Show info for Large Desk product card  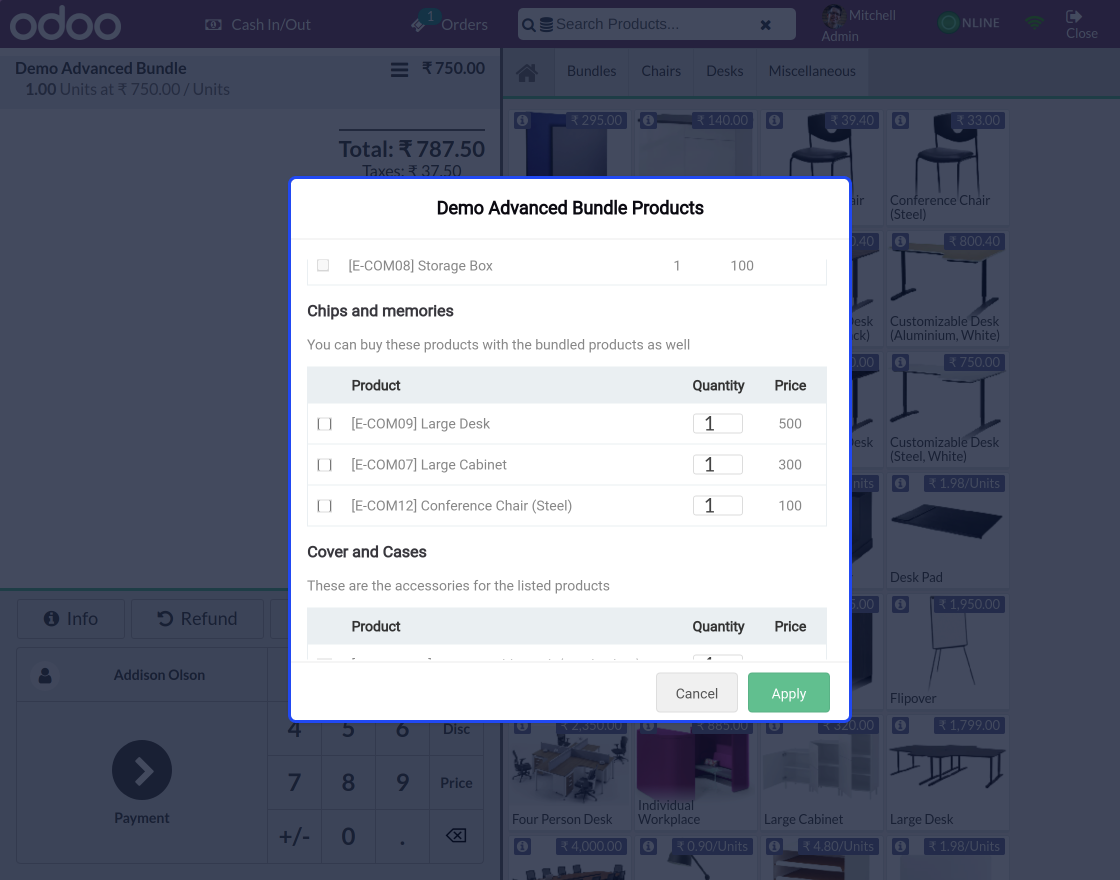coord(901,726)
